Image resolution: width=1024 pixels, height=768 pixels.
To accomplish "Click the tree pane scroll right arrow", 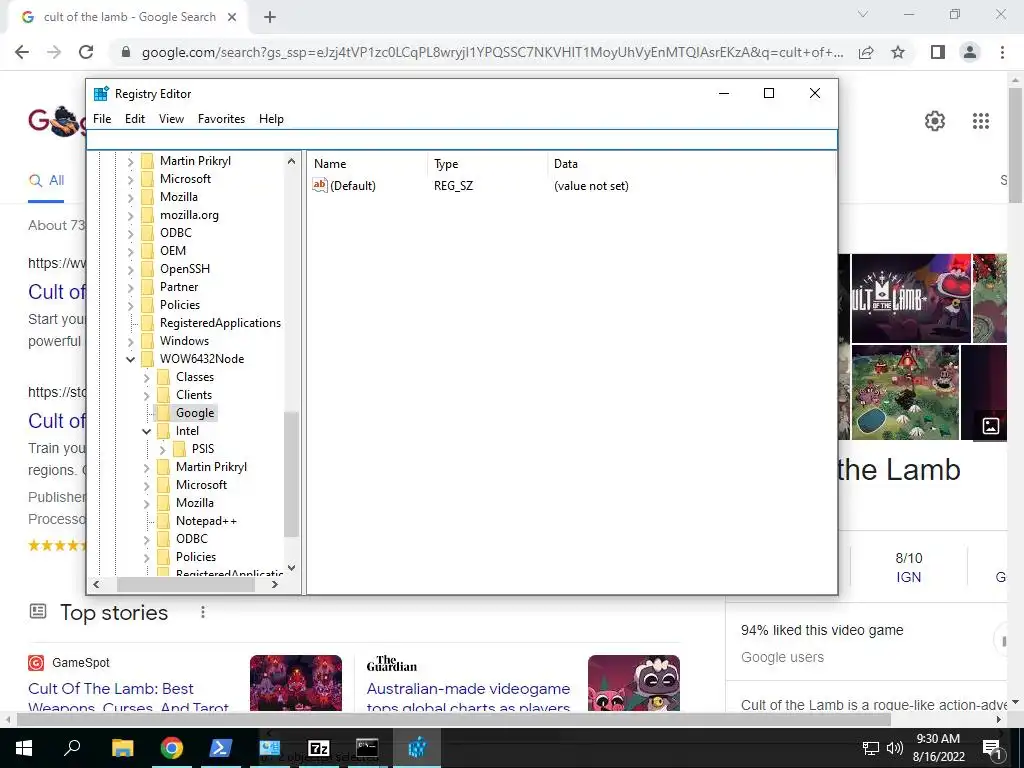I will (275, 584).
